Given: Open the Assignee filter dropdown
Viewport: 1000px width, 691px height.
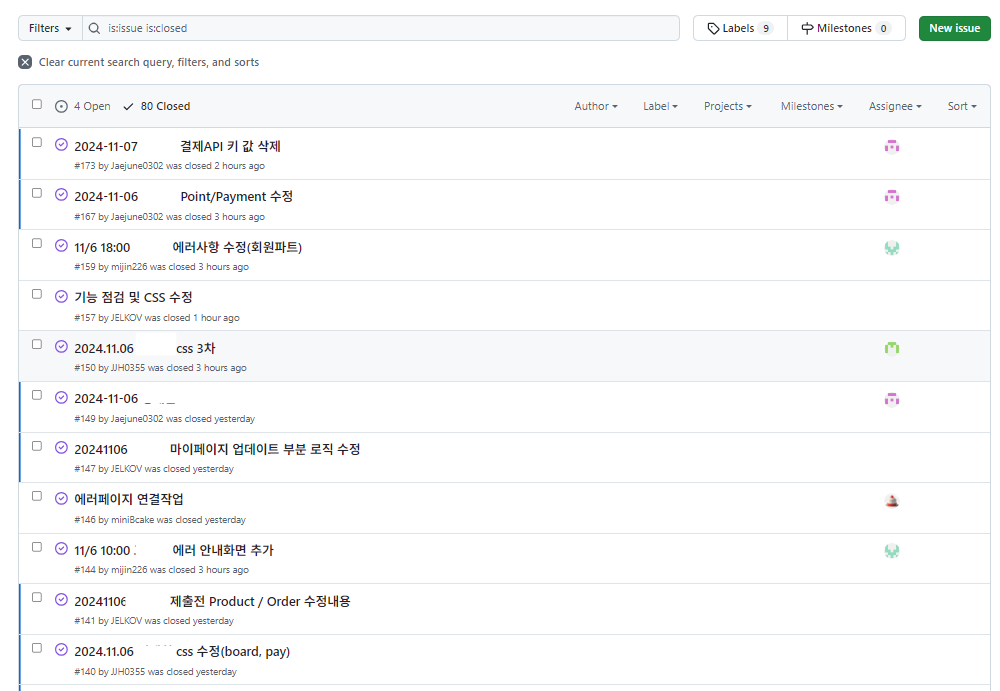Looking at the screenshot, I should click(895, 106).
